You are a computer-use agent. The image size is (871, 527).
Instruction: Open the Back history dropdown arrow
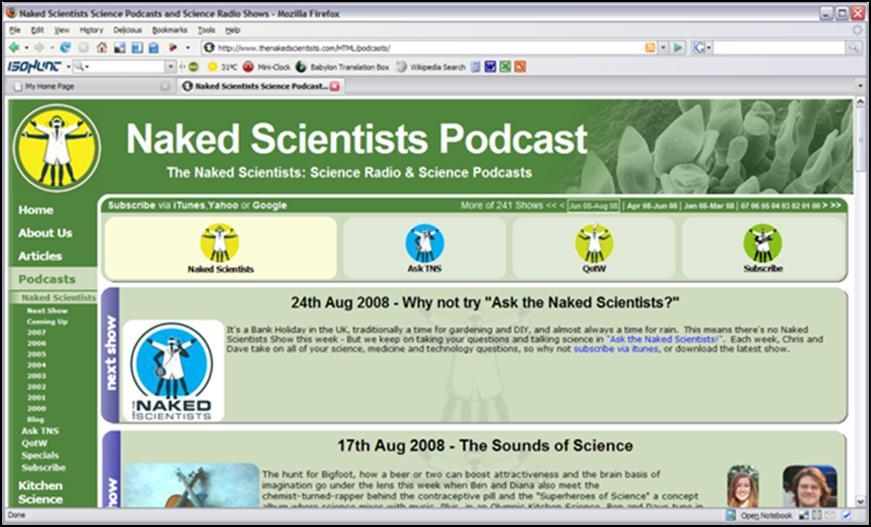pos(26,48)
